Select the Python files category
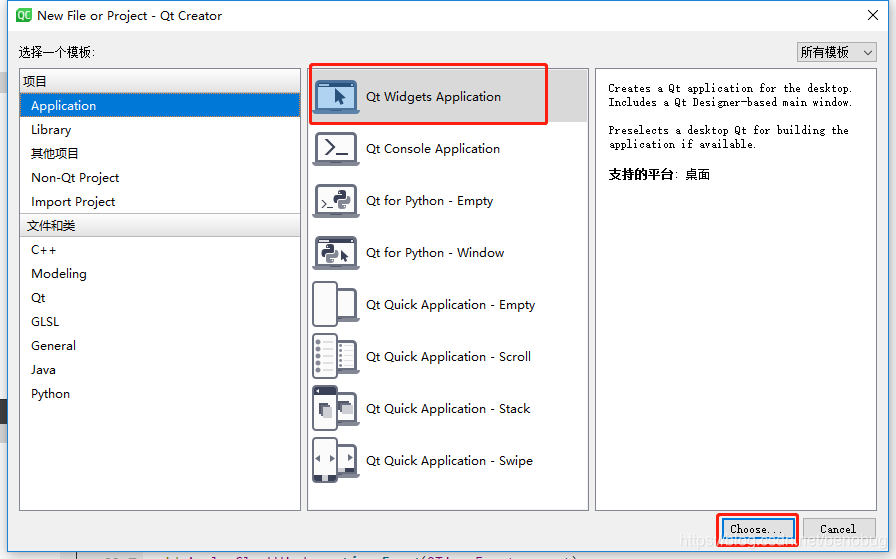 coord(160,394)
